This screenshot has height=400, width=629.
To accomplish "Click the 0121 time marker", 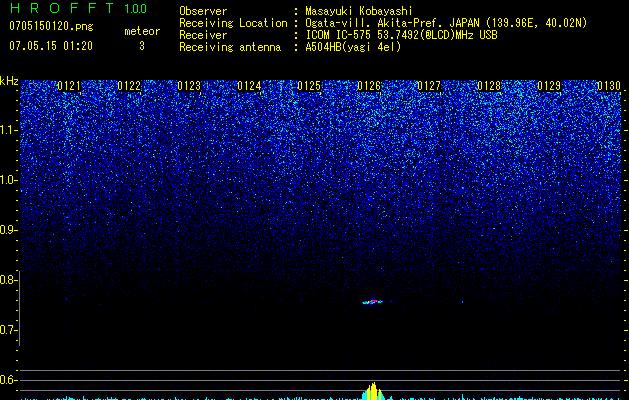I will pos(69,86).
